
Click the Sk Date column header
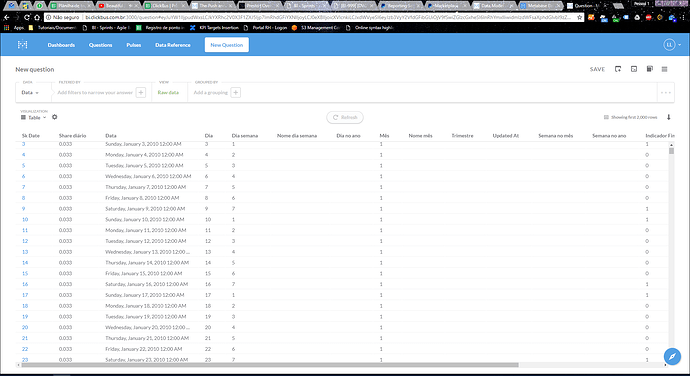31,136
